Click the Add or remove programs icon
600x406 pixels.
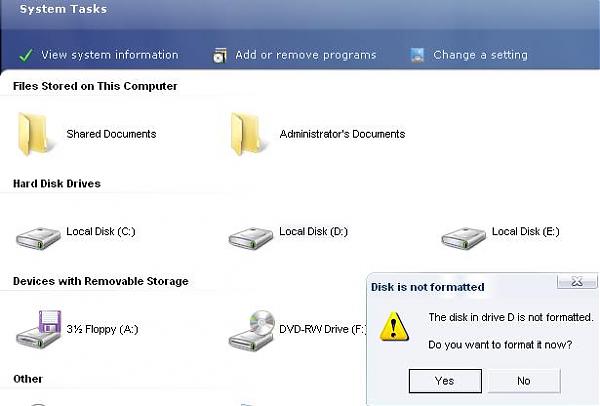coord(220,55)
